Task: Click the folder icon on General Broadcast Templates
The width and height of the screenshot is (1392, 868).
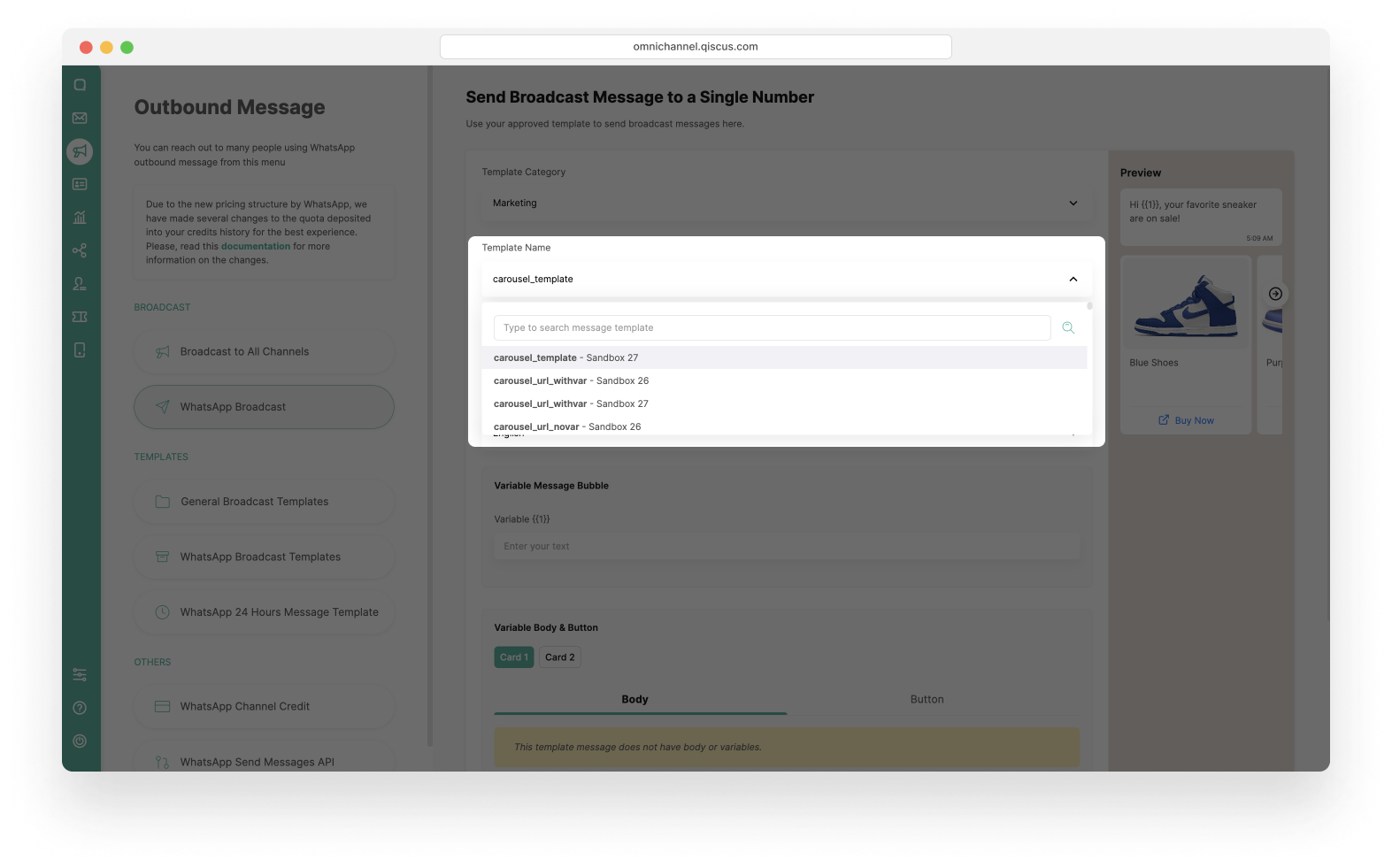Action: click(163, 502)
